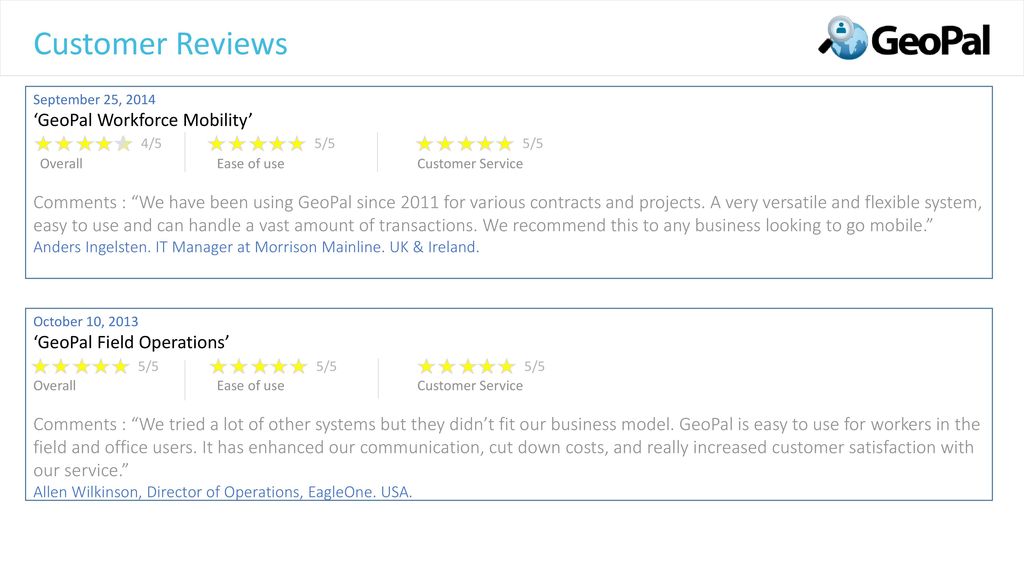
Task: Click the Ease of use stars in Workforce Mobility review
Action: 257,144
